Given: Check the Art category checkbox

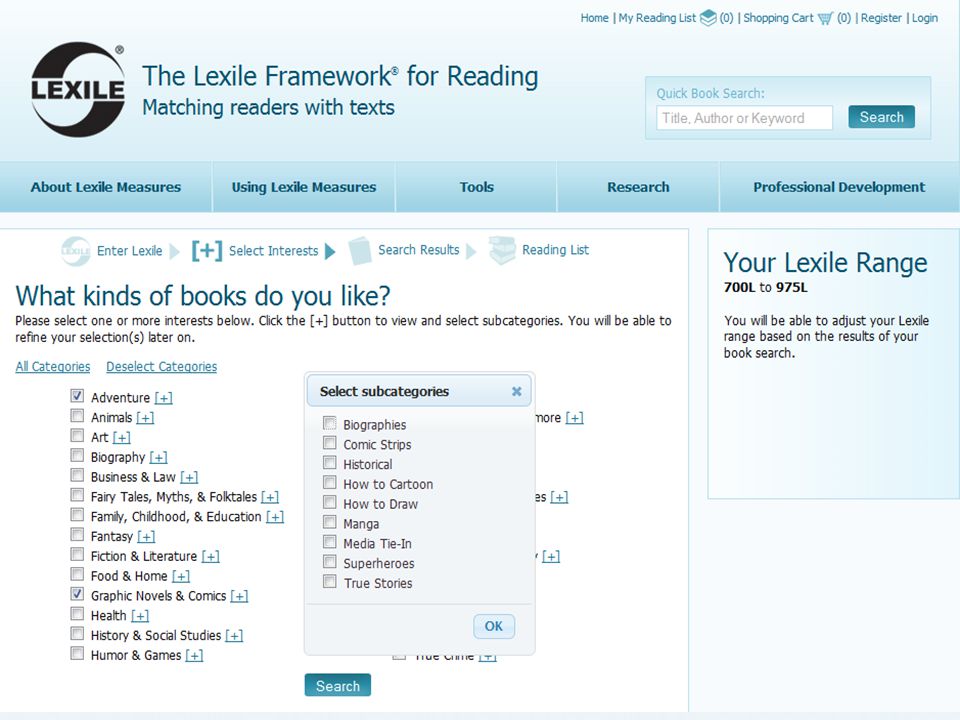Looking at the screenshot, I should pos(77,435).
